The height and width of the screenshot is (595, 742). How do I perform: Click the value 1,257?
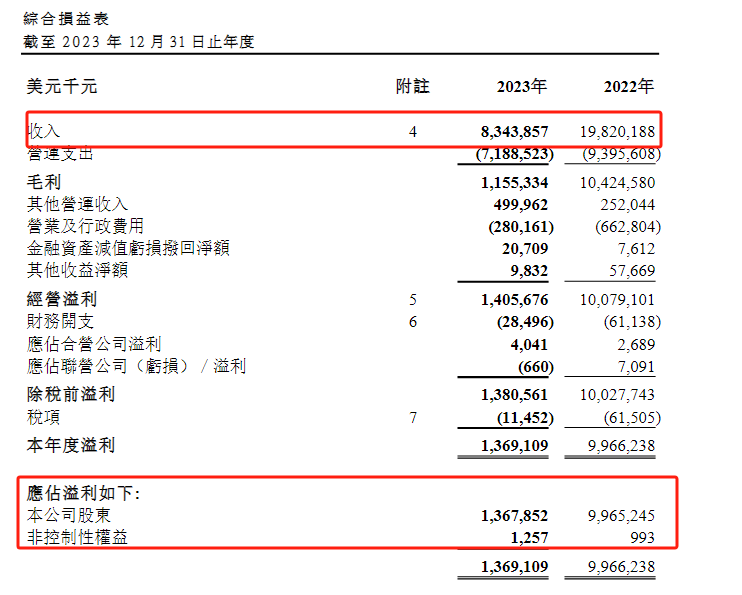pos(529,538)
